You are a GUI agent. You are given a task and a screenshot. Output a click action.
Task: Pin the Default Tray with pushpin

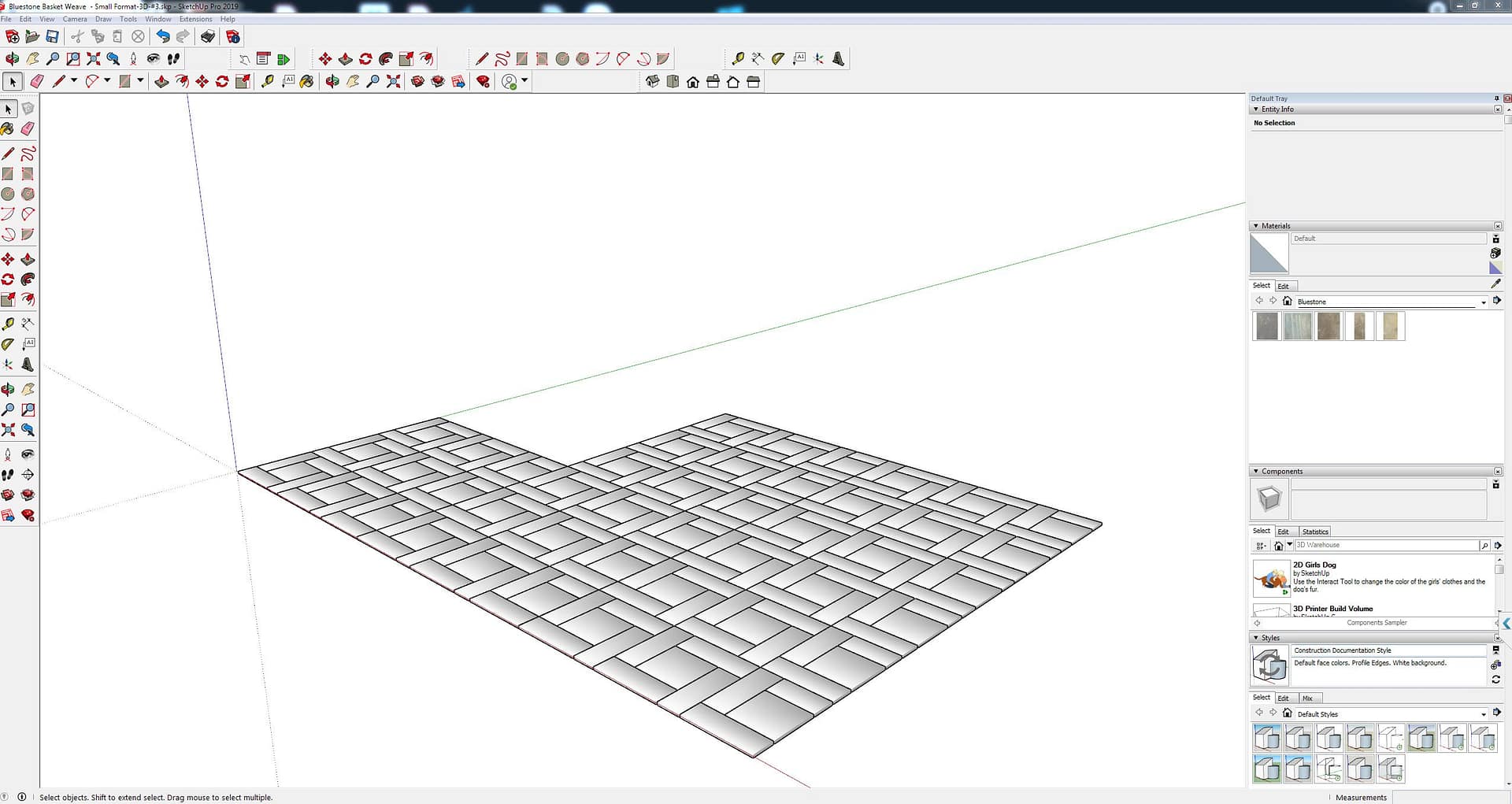[x=1496, y=98]
